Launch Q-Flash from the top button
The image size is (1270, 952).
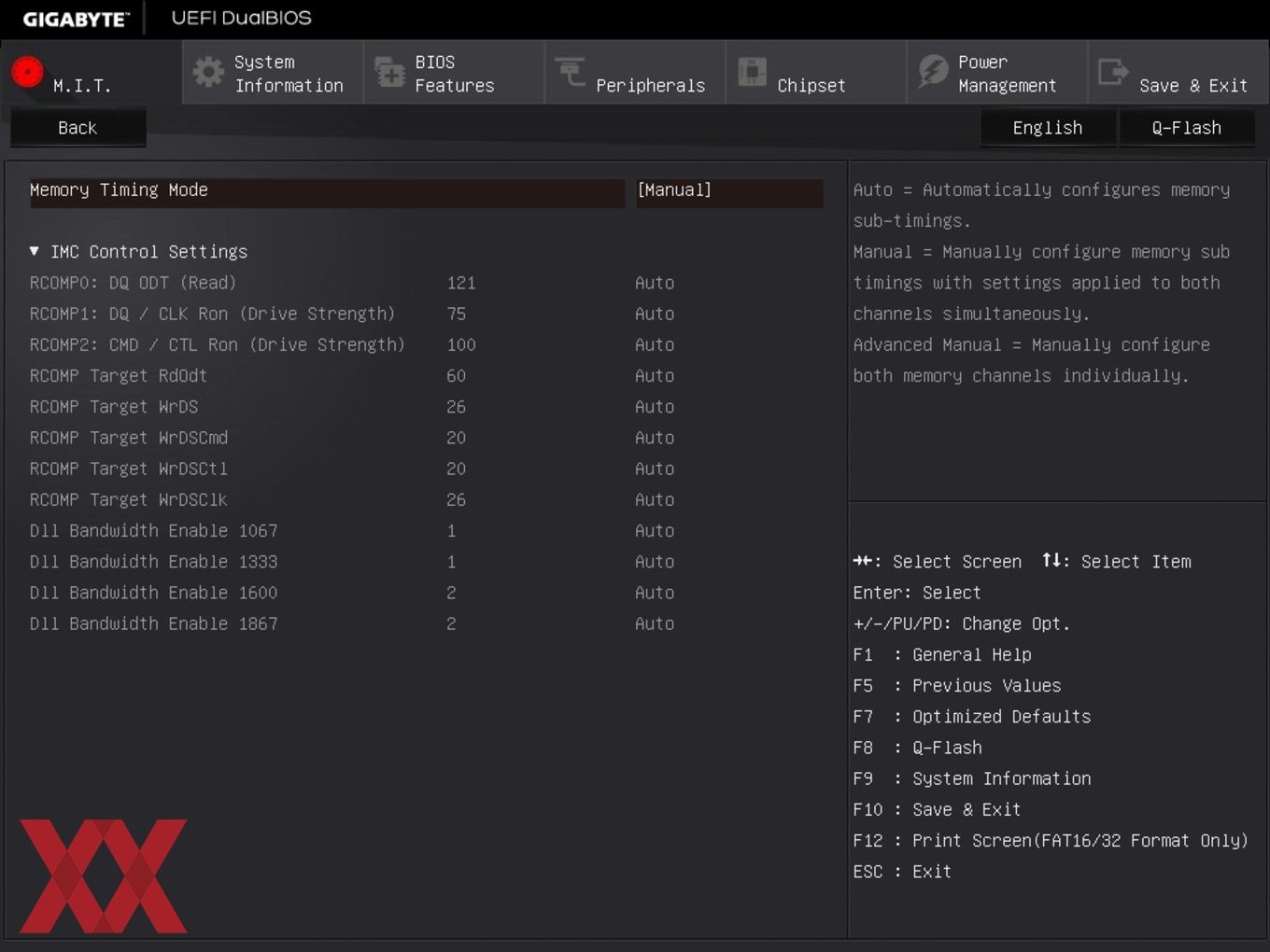coord(1186,128)
